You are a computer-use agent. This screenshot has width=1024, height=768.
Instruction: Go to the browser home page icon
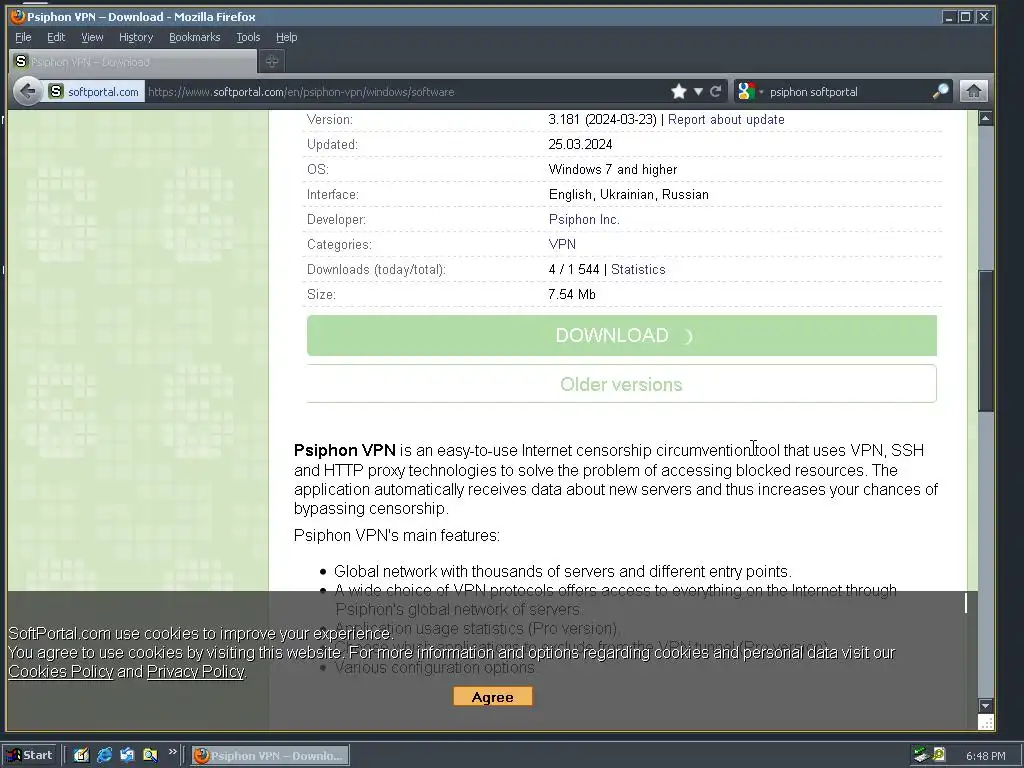point(973,91)
